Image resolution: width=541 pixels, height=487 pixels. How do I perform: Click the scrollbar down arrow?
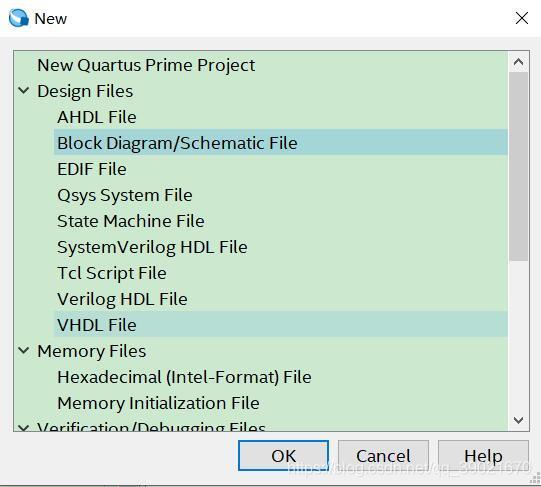click(519, 420)
